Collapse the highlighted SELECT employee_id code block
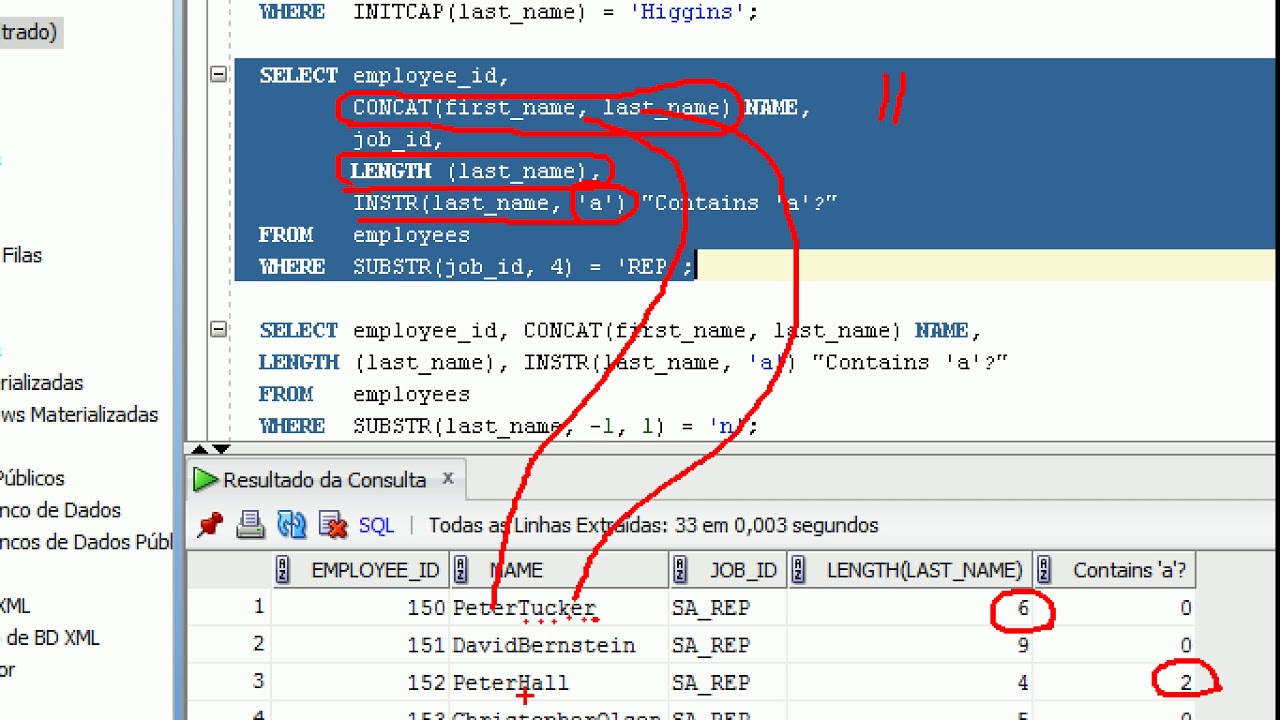The image size is (1280, 720). pyautogui.click(x=218, y=74)
